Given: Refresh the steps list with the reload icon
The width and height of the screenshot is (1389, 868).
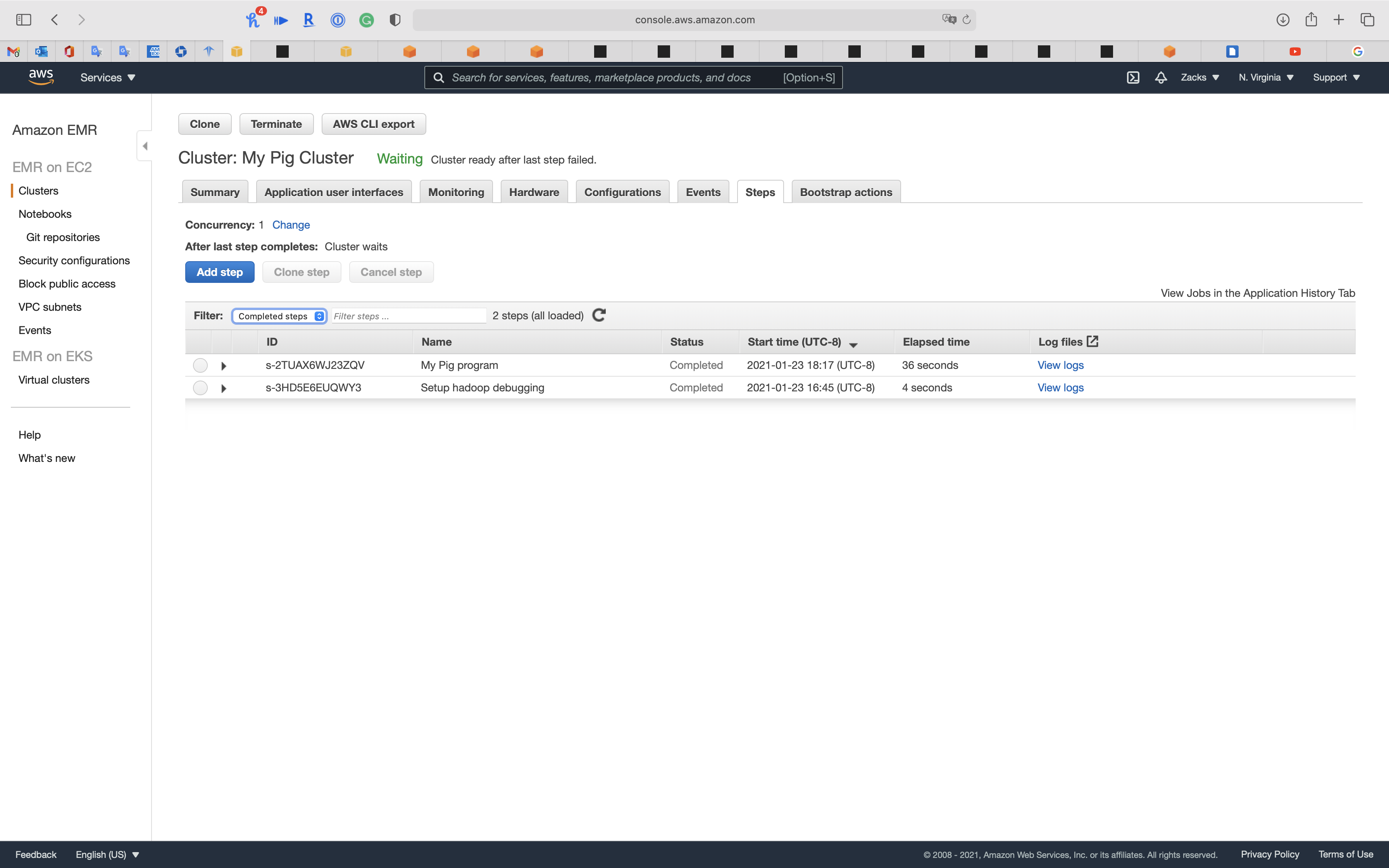Looking at the screenshot, I should click(599, 315).
